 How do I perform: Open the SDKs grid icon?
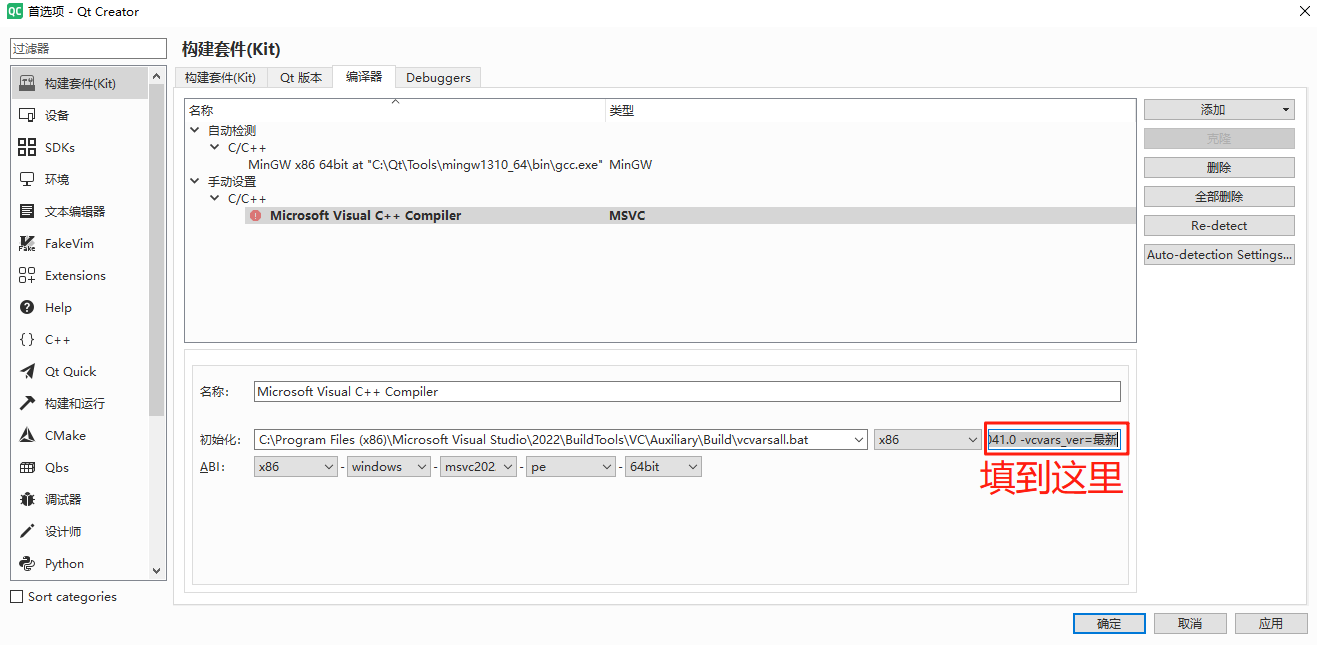pyautogui.click(x=27, y=147)
